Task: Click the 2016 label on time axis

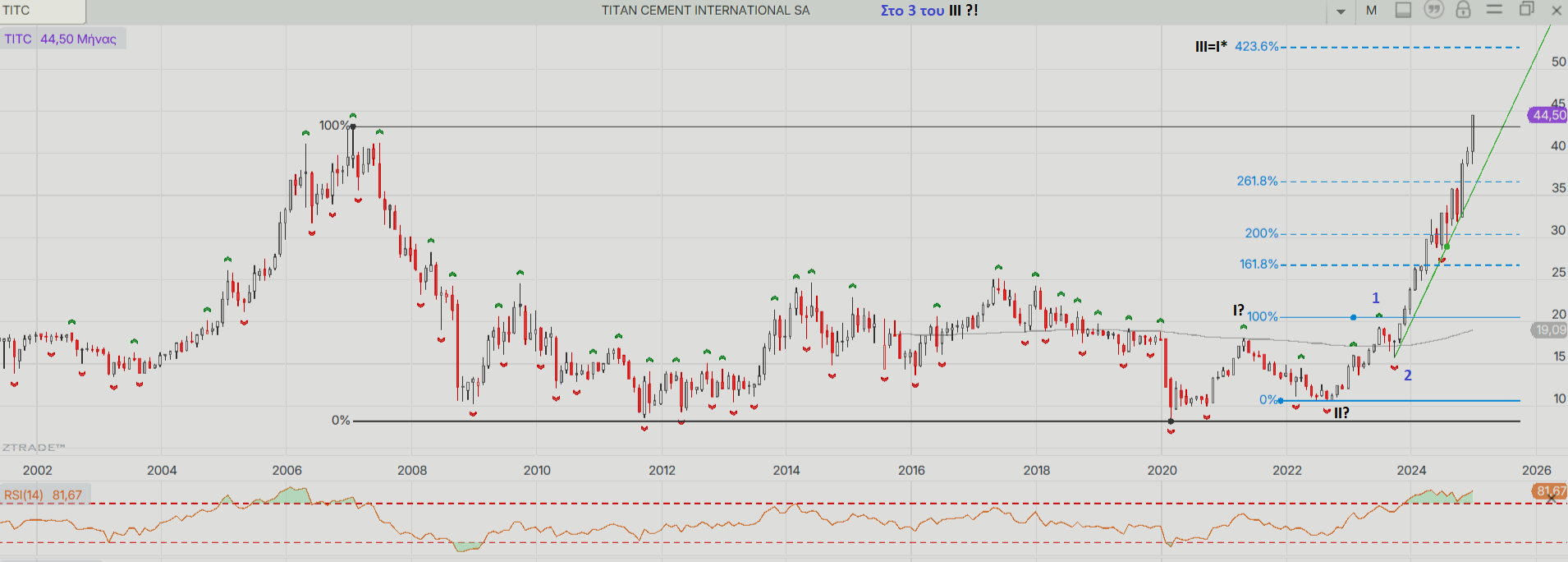Action: point(911,470)
